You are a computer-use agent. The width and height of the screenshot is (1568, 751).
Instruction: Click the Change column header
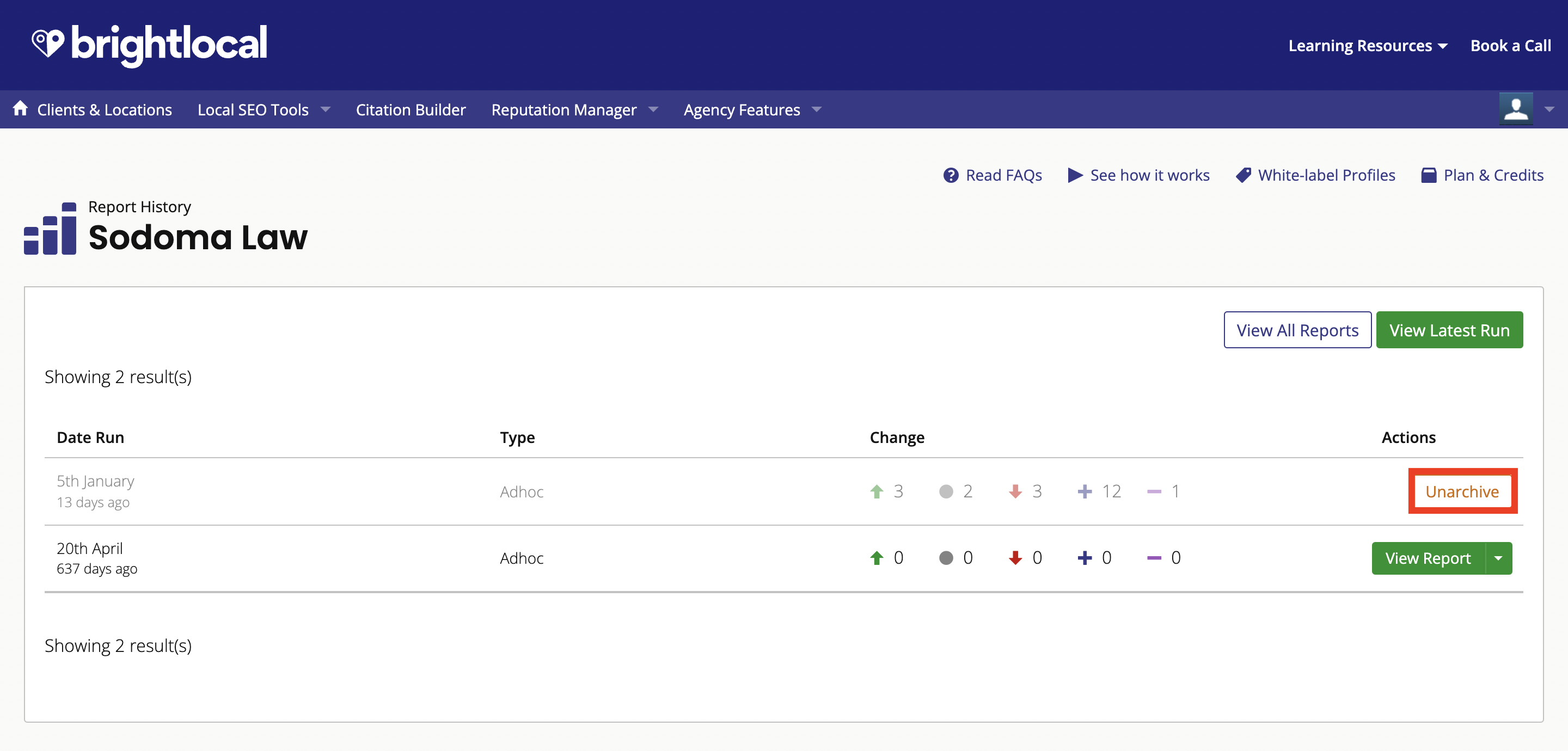897,438
